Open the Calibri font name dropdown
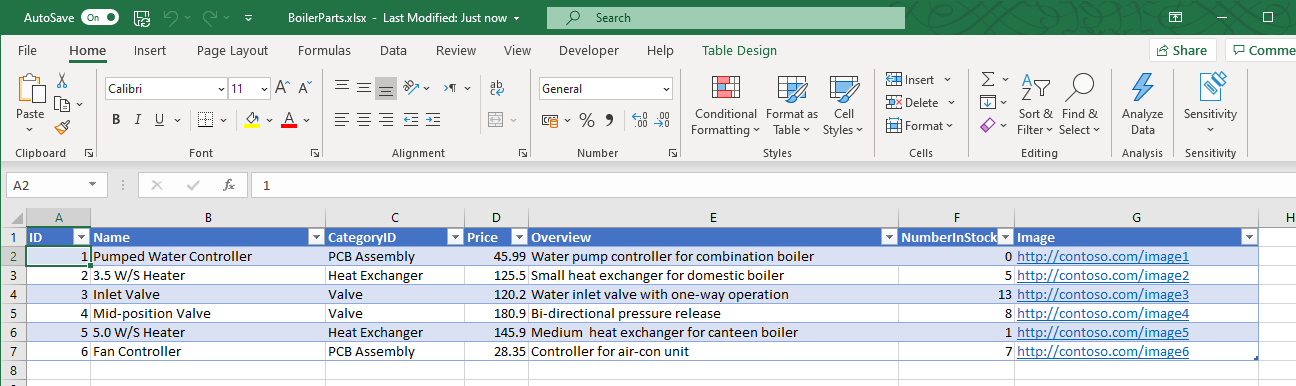 [220, 89]
